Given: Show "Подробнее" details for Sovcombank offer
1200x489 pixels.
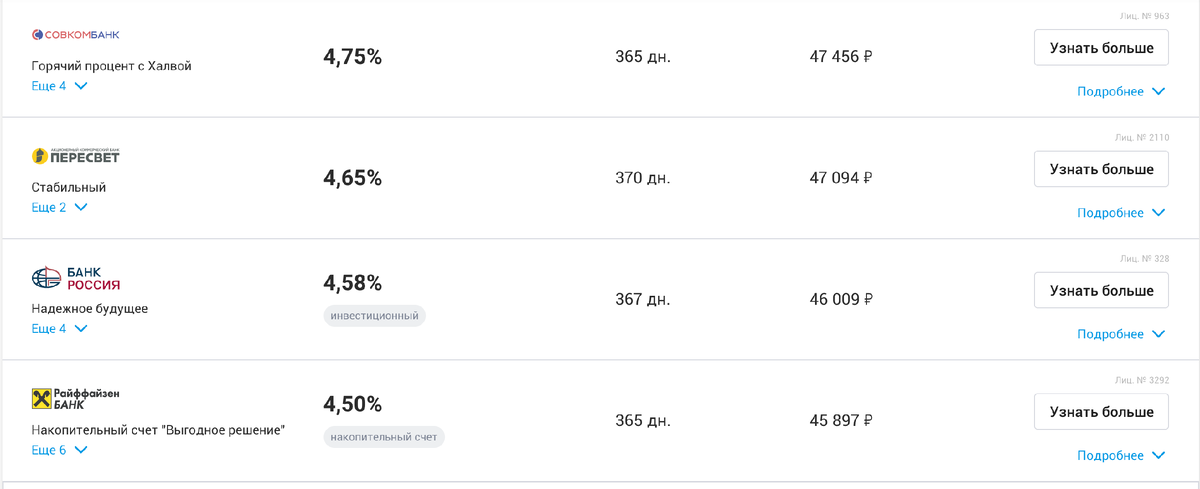Looking at the screenshot, I should point(1120,92).
